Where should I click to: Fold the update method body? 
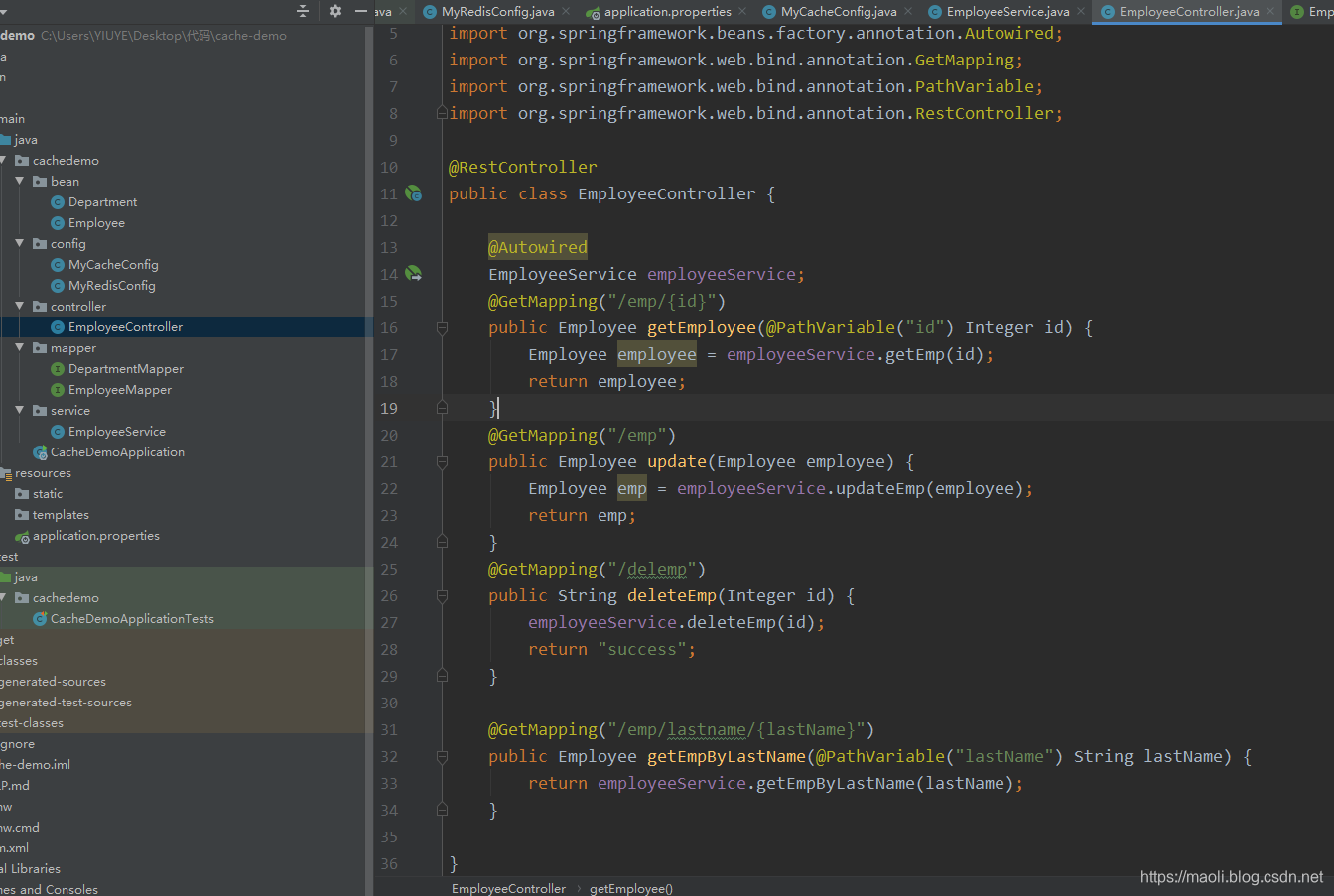pyautogui.click(x=442, y=461)
